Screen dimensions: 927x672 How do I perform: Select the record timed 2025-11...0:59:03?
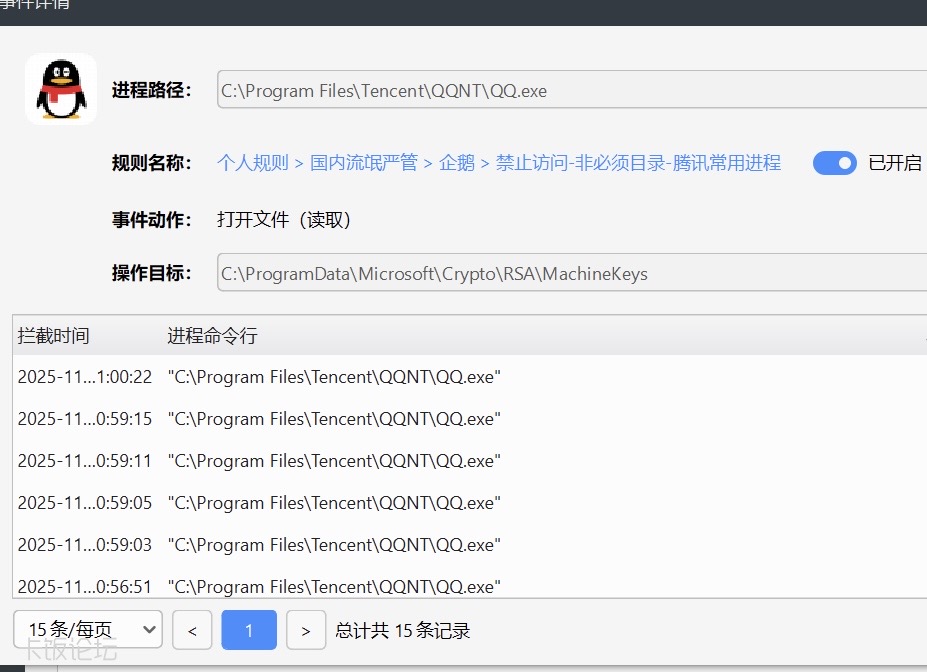[470, 544]
